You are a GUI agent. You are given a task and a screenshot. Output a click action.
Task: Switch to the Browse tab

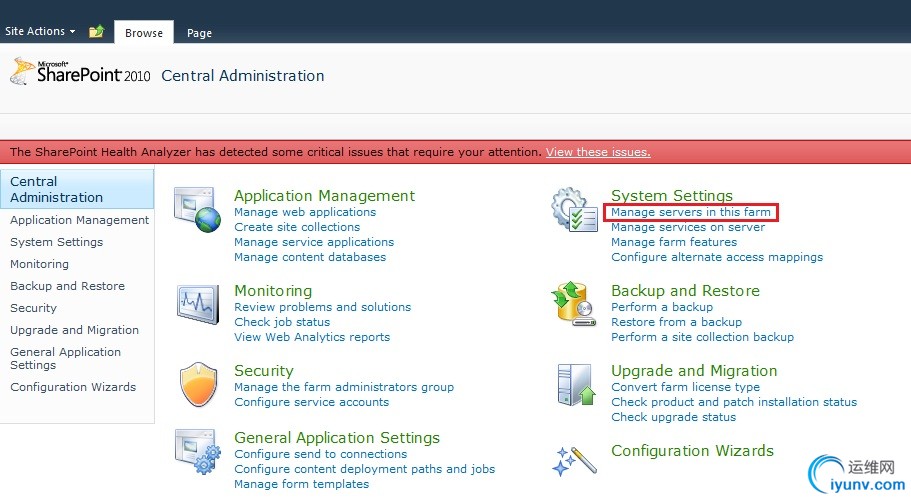pos(144,33)
